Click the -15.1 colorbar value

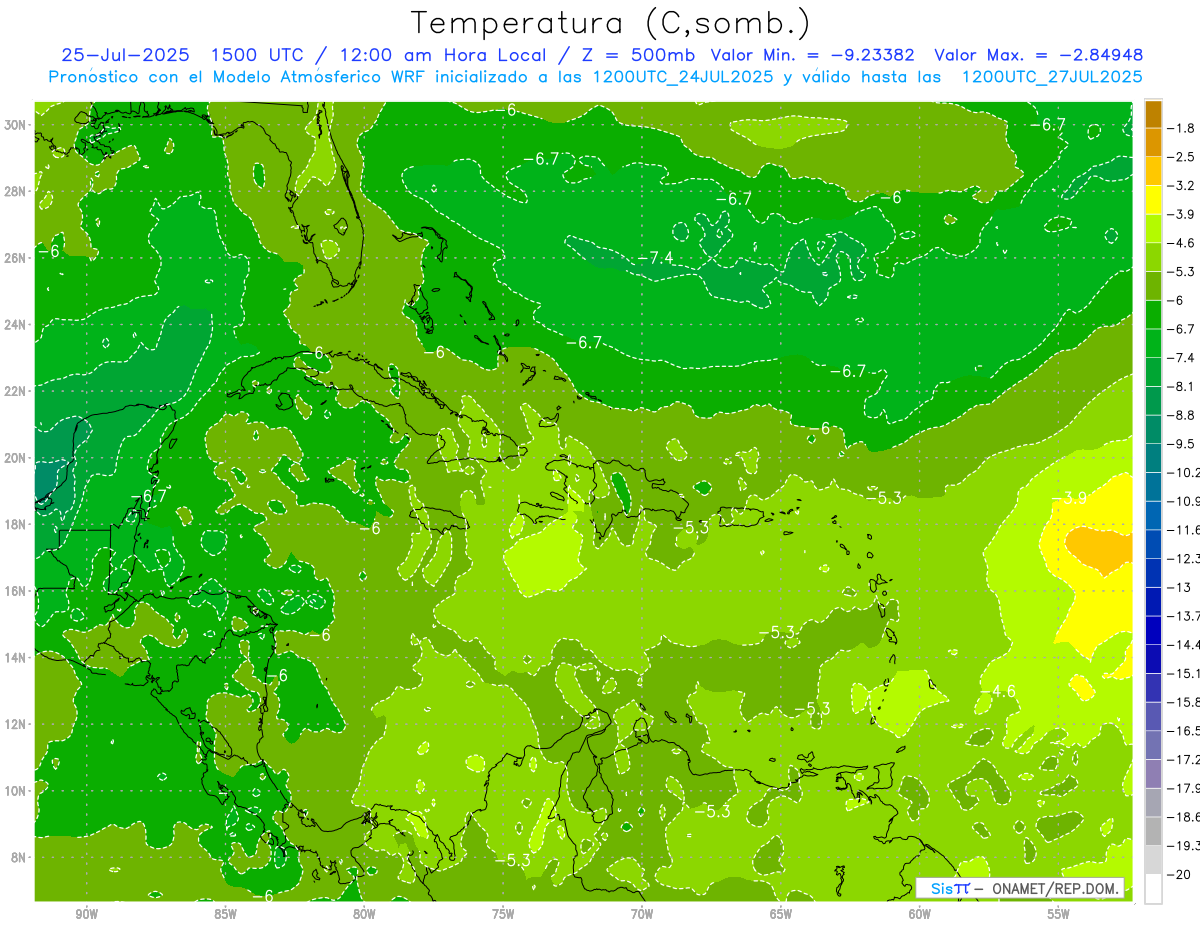(x=1185, y=673)
